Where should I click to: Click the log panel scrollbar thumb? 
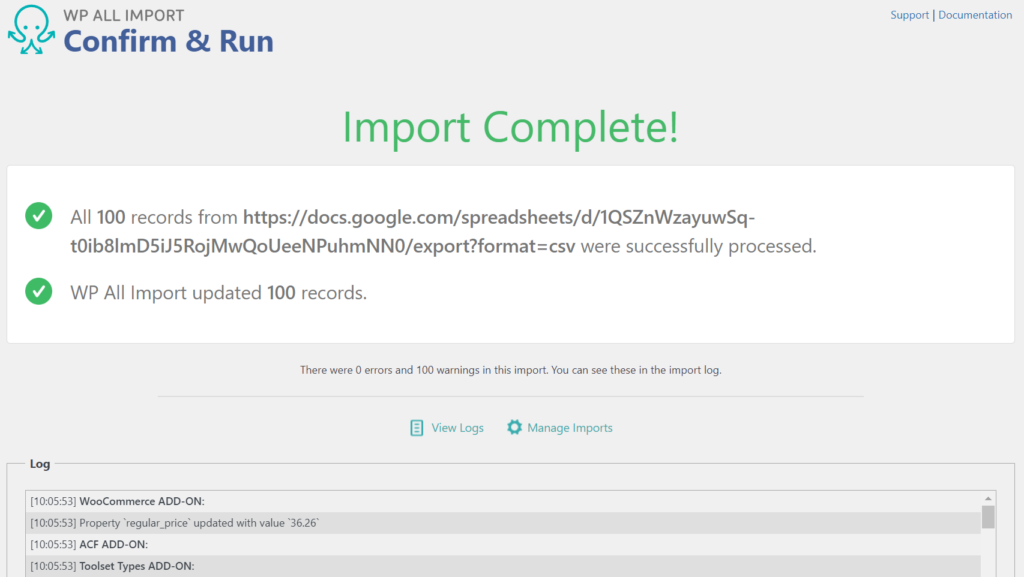[x=988, y=517]
